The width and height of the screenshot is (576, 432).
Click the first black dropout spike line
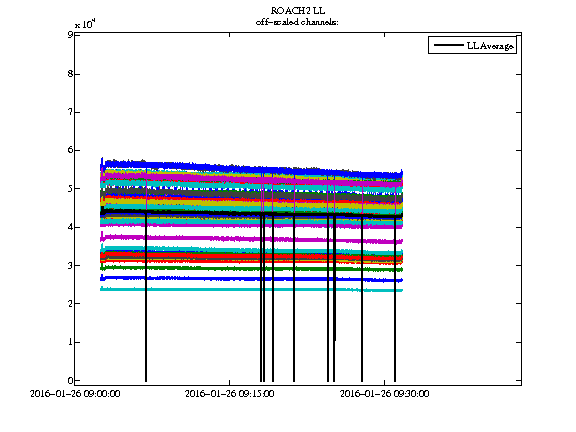point(146,298)
